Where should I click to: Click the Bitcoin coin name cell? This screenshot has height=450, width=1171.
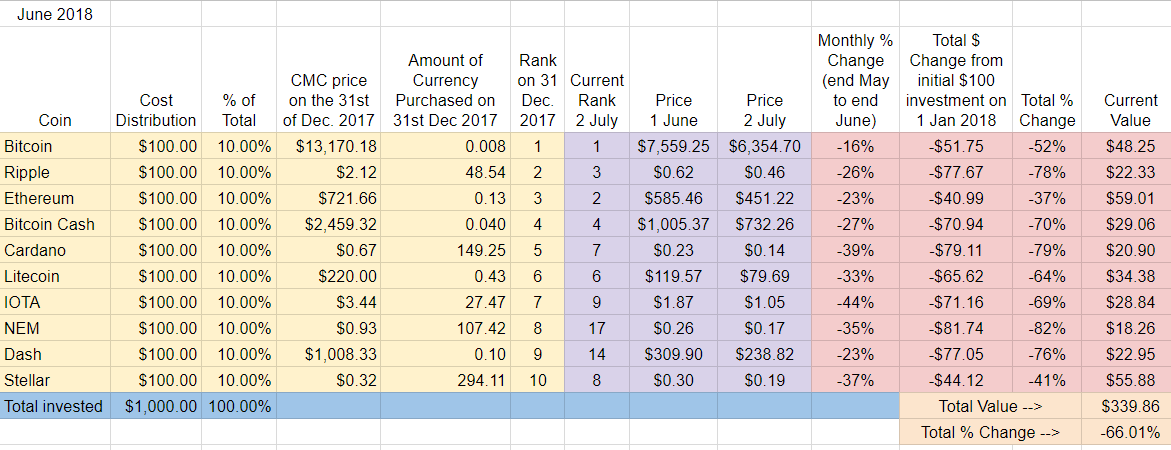click(x=55, y=147)
